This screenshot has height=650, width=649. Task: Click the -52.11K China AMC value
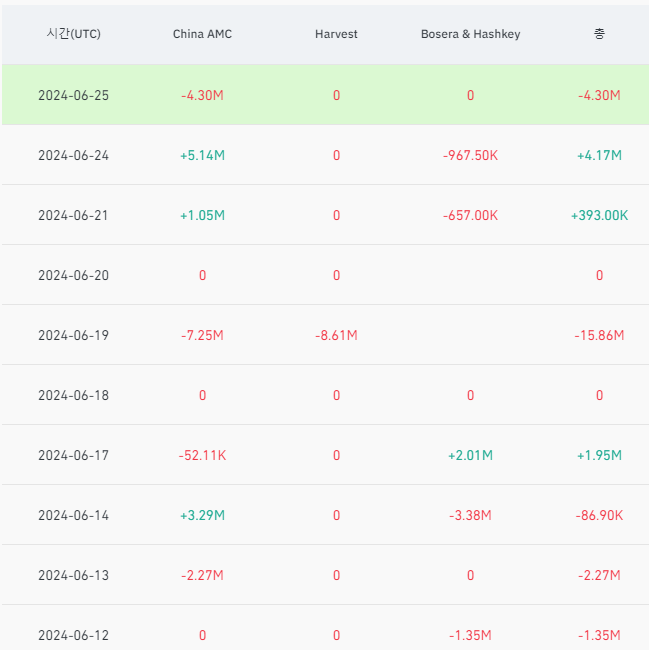point(202,455)
